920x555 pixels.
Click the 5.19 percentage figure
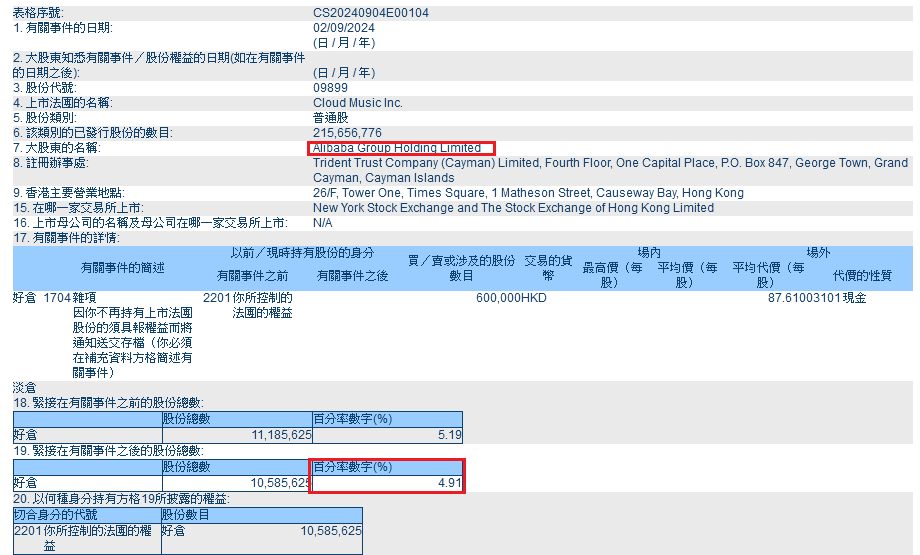tap(450, 435)
